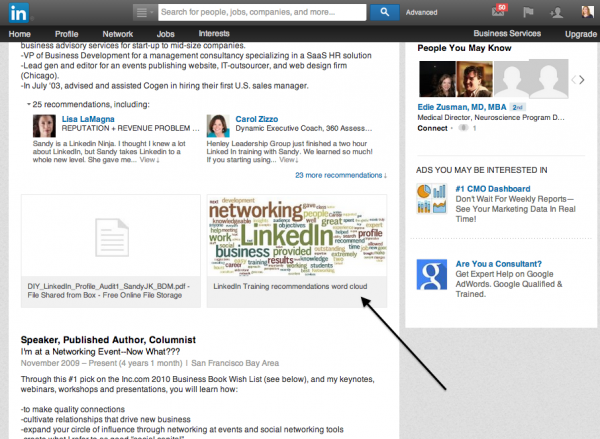
Task: Click the fourth placeholder silhouette person
Action: 549,79
